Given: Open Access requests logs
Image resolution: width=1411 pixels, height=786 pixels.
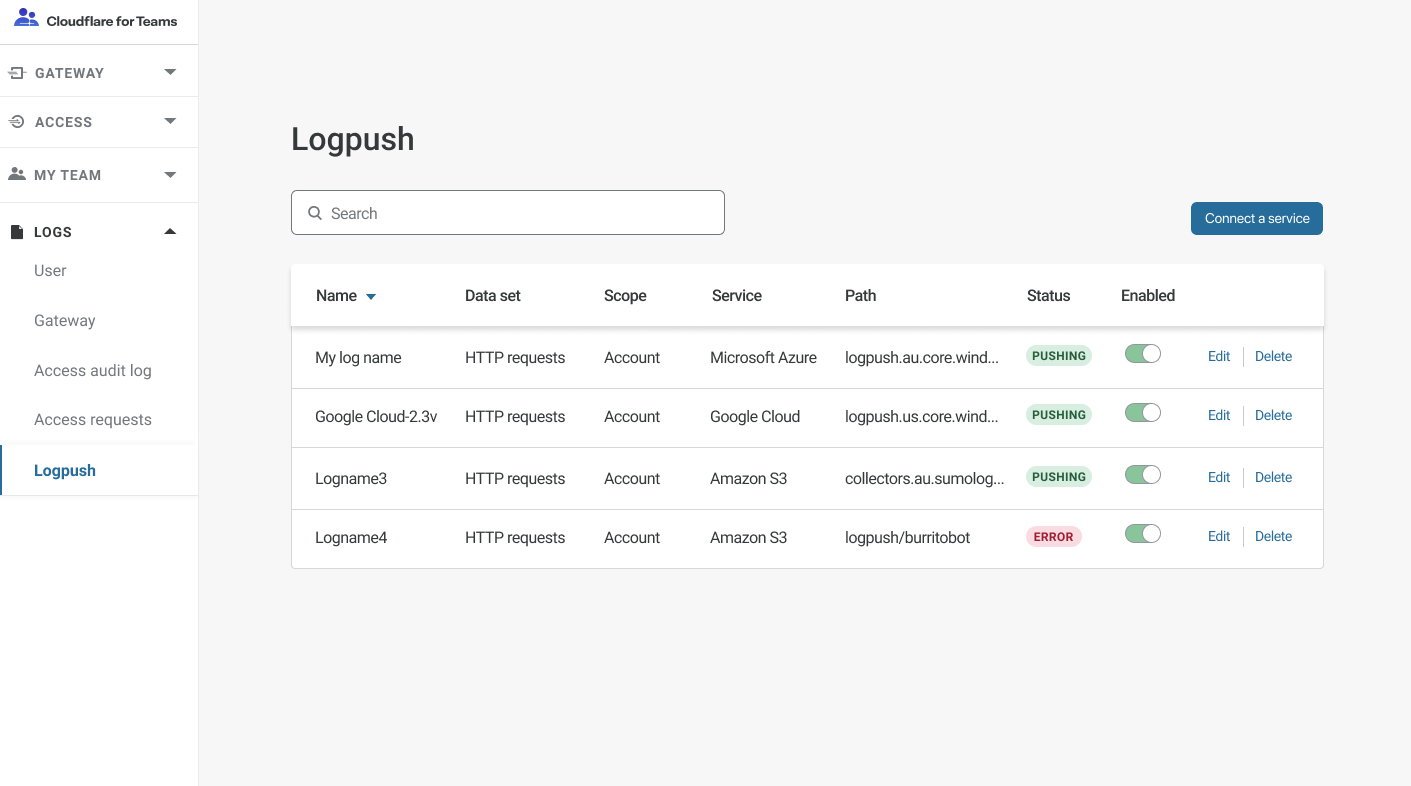Looking at the screenshot, I should point(93,419).
